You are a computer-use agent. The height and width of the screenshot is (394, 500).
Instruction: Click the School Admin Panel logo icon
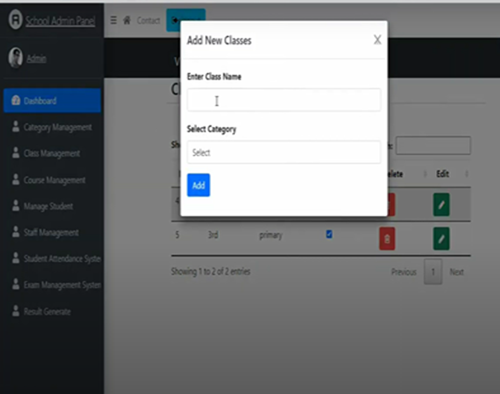(x=15, y=20)
